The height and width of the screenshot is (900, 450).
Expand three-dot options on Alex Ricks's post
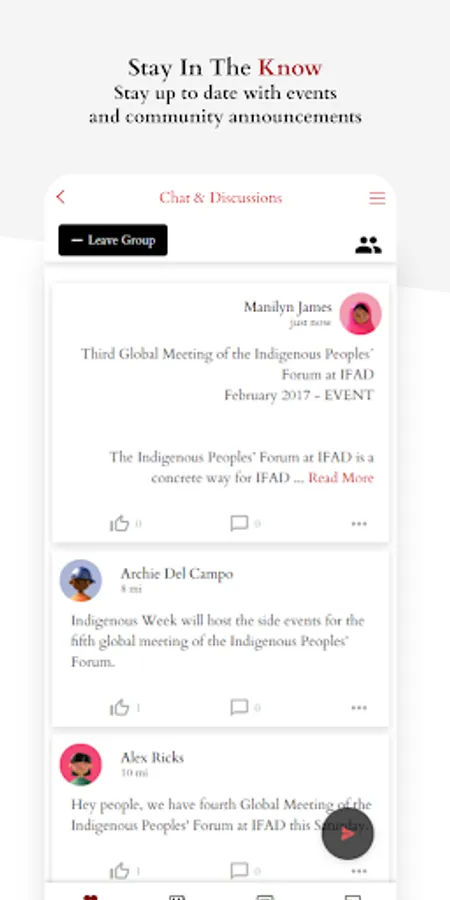(x=359, y=871)
